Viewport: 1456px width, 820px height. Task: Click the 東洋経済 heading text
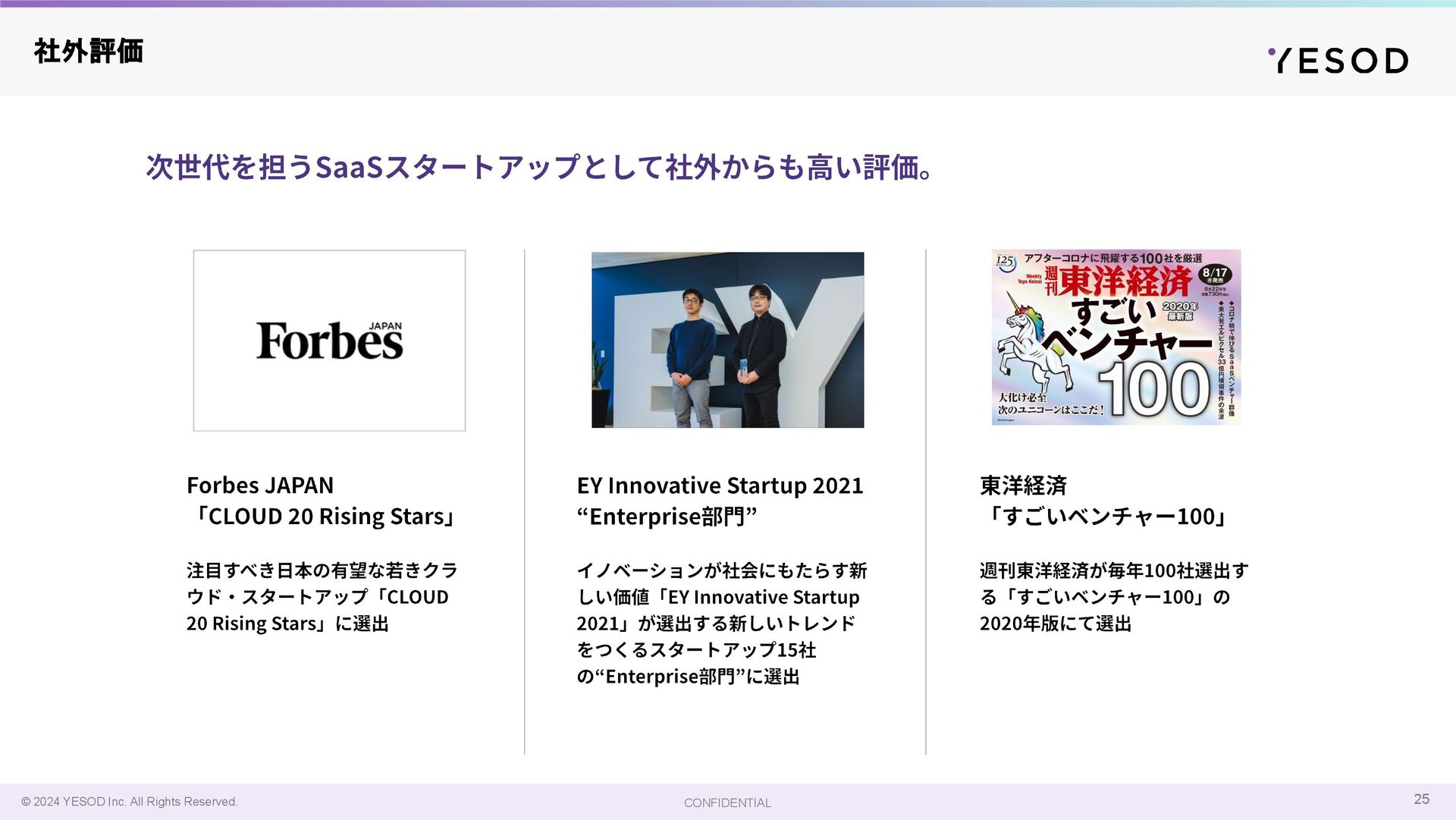point(1023,485)
